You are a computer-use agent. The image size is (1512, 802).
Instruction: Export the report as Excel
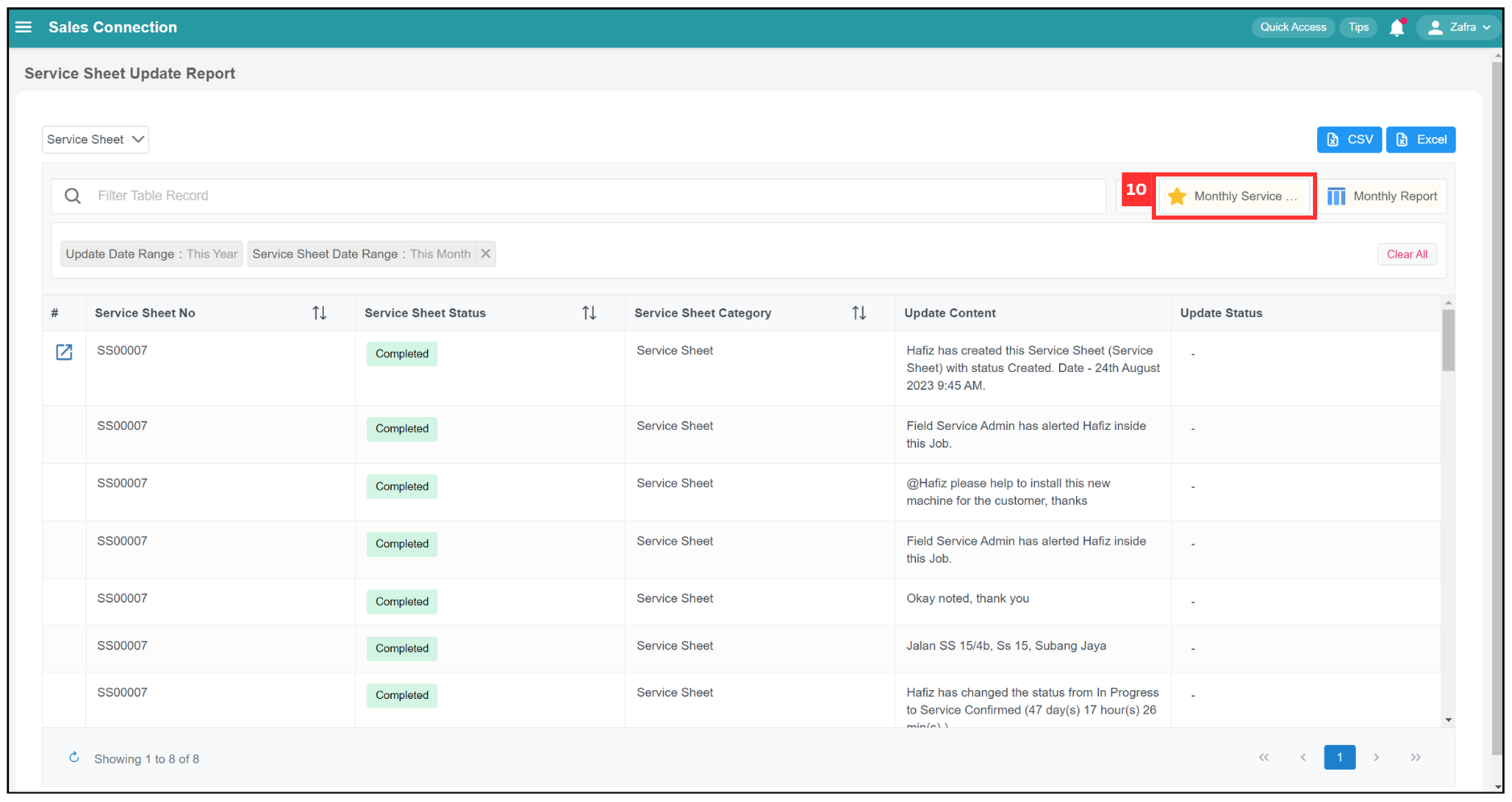tap(1421, 139)
